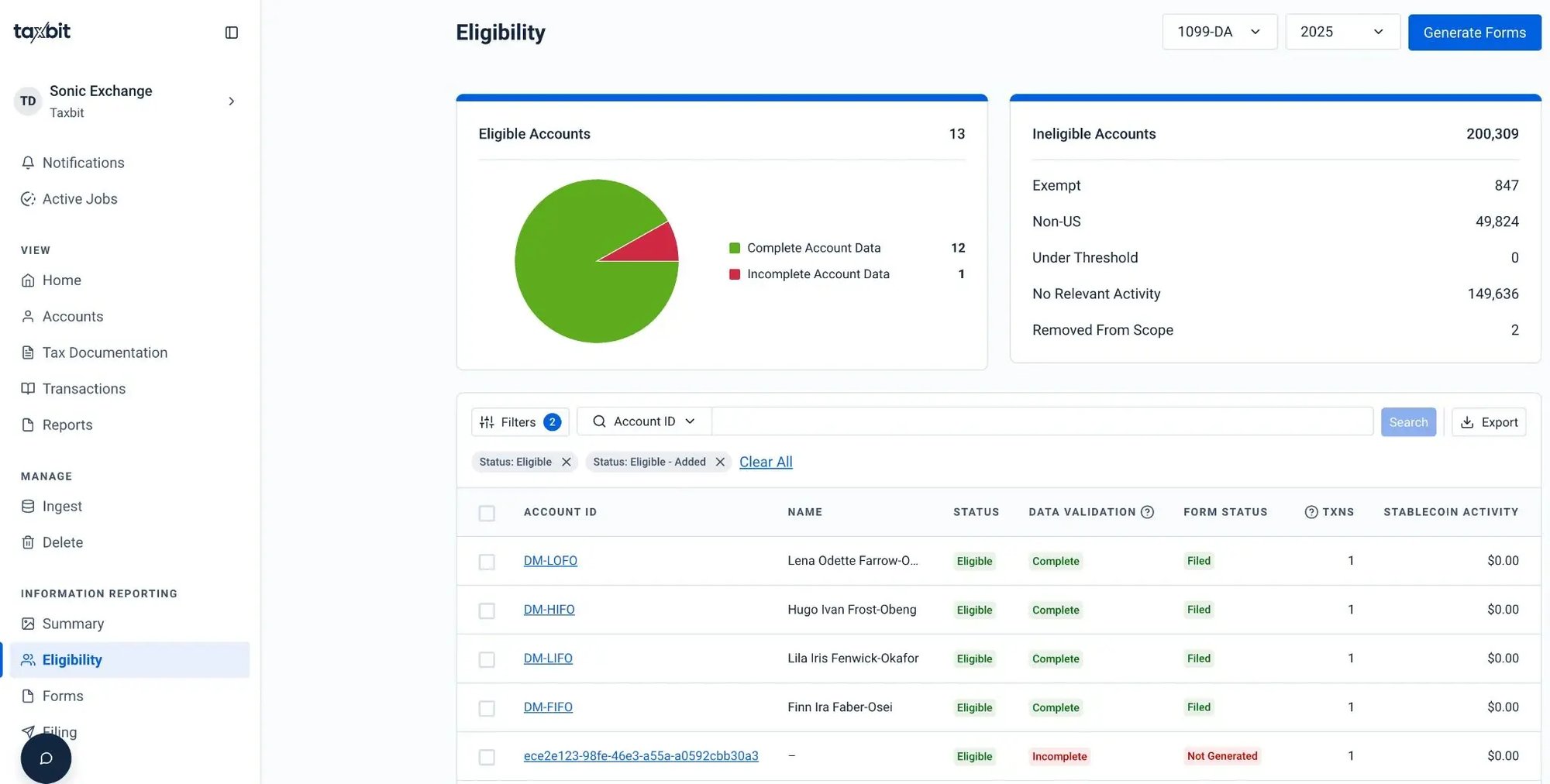Remove the Status: Eligible filter chip

(567, 462)
